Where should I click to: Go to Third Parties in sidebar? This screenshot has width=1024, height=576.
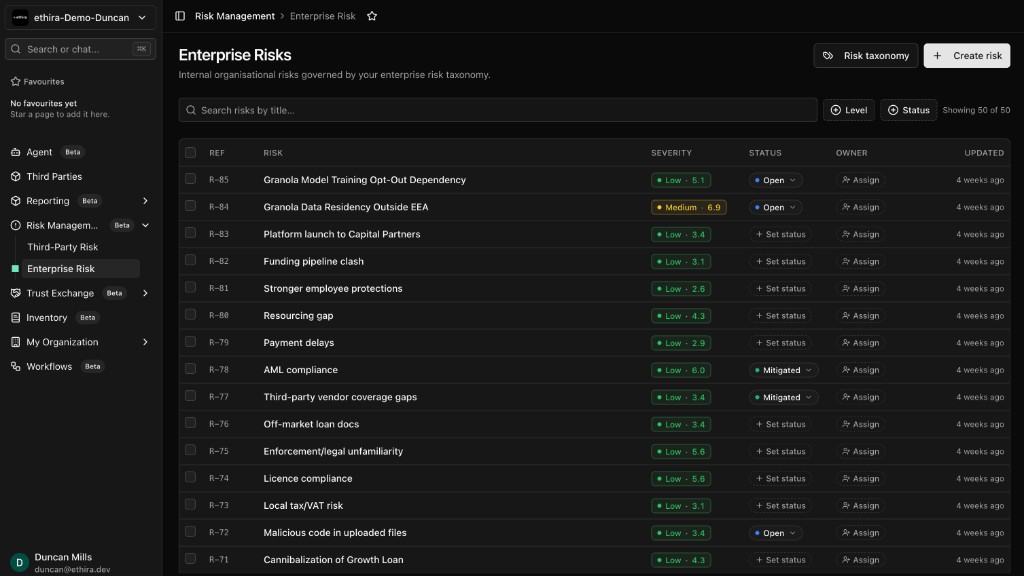click(54, 176)
